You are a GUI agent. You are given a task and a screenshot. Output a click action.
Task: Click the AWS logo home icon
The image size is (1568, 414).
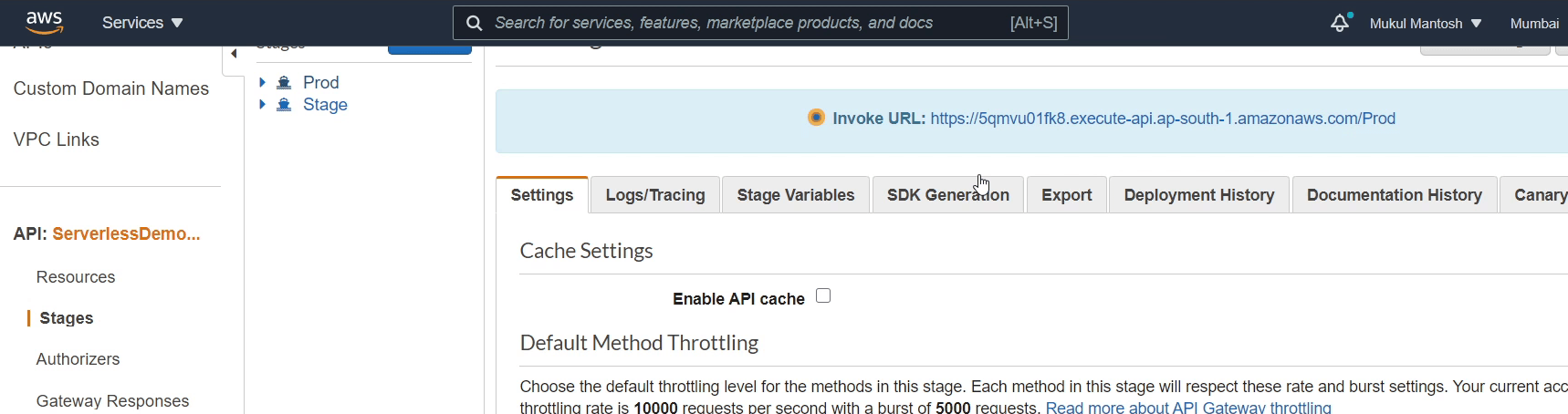pos(44,22)
